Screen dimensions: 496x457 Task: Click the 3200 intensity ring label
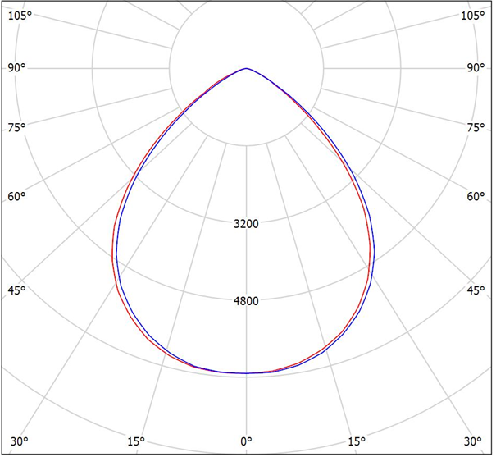point(246,224)
